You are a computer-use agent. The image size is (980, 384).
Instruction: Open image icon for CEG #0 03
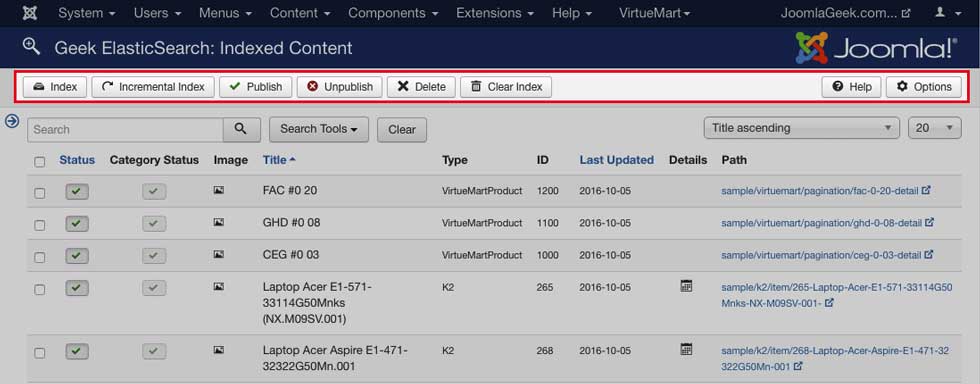[218, 255]
